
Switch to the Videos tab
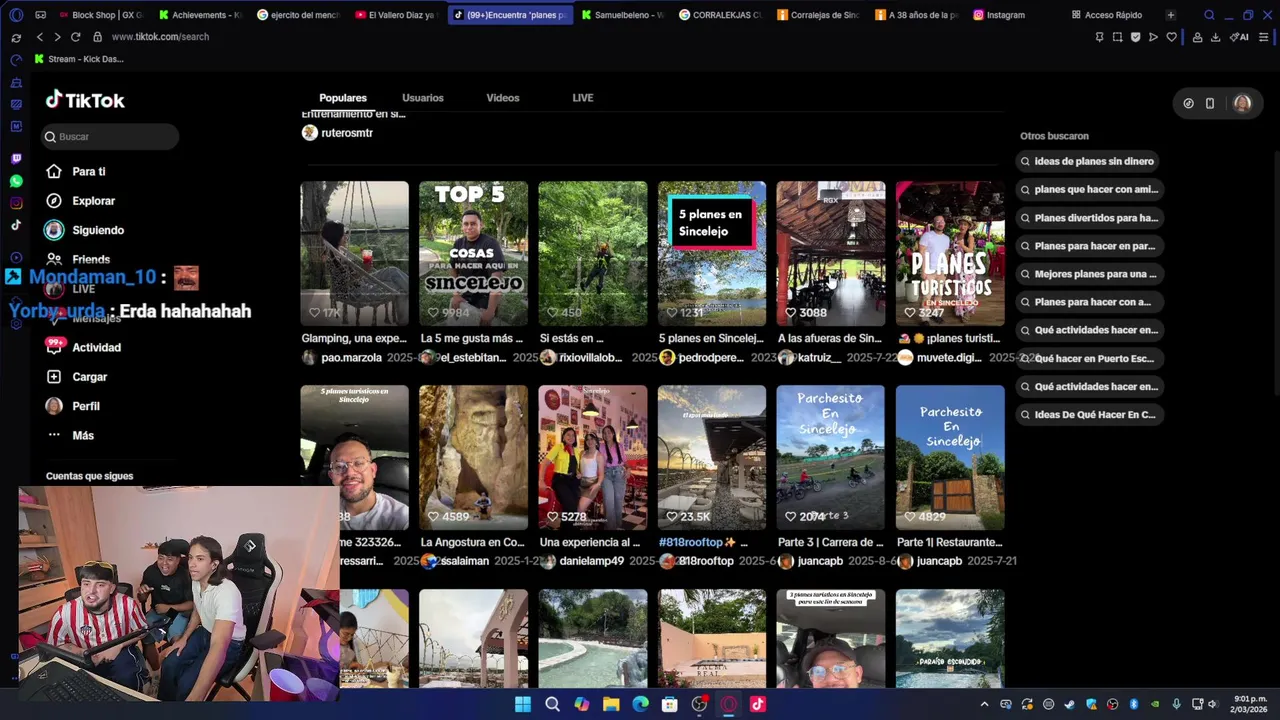(503, 98)
